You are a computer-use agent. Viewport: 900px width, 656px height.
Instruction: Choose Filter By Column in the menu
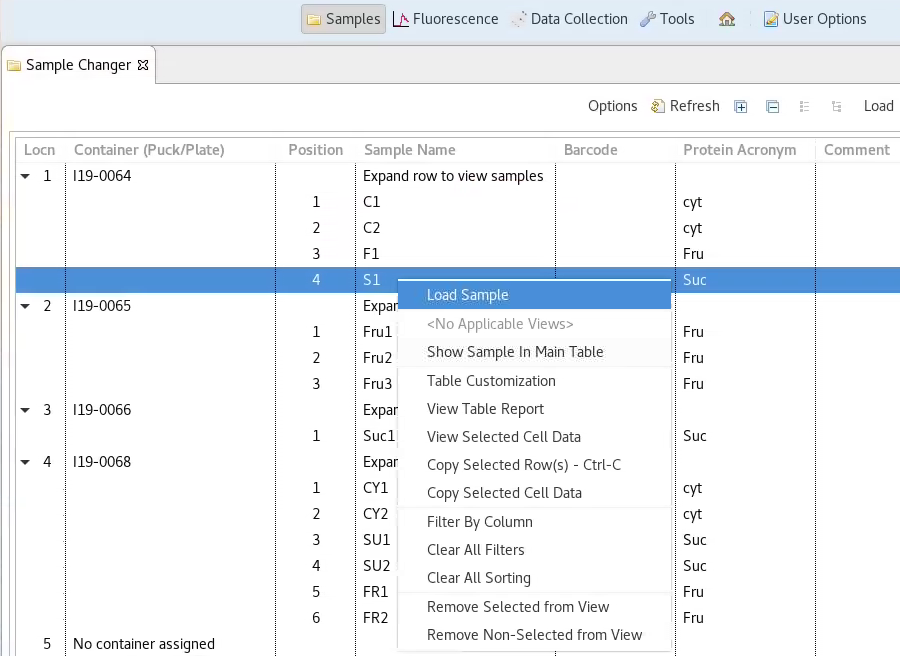[x=534, y=522]
